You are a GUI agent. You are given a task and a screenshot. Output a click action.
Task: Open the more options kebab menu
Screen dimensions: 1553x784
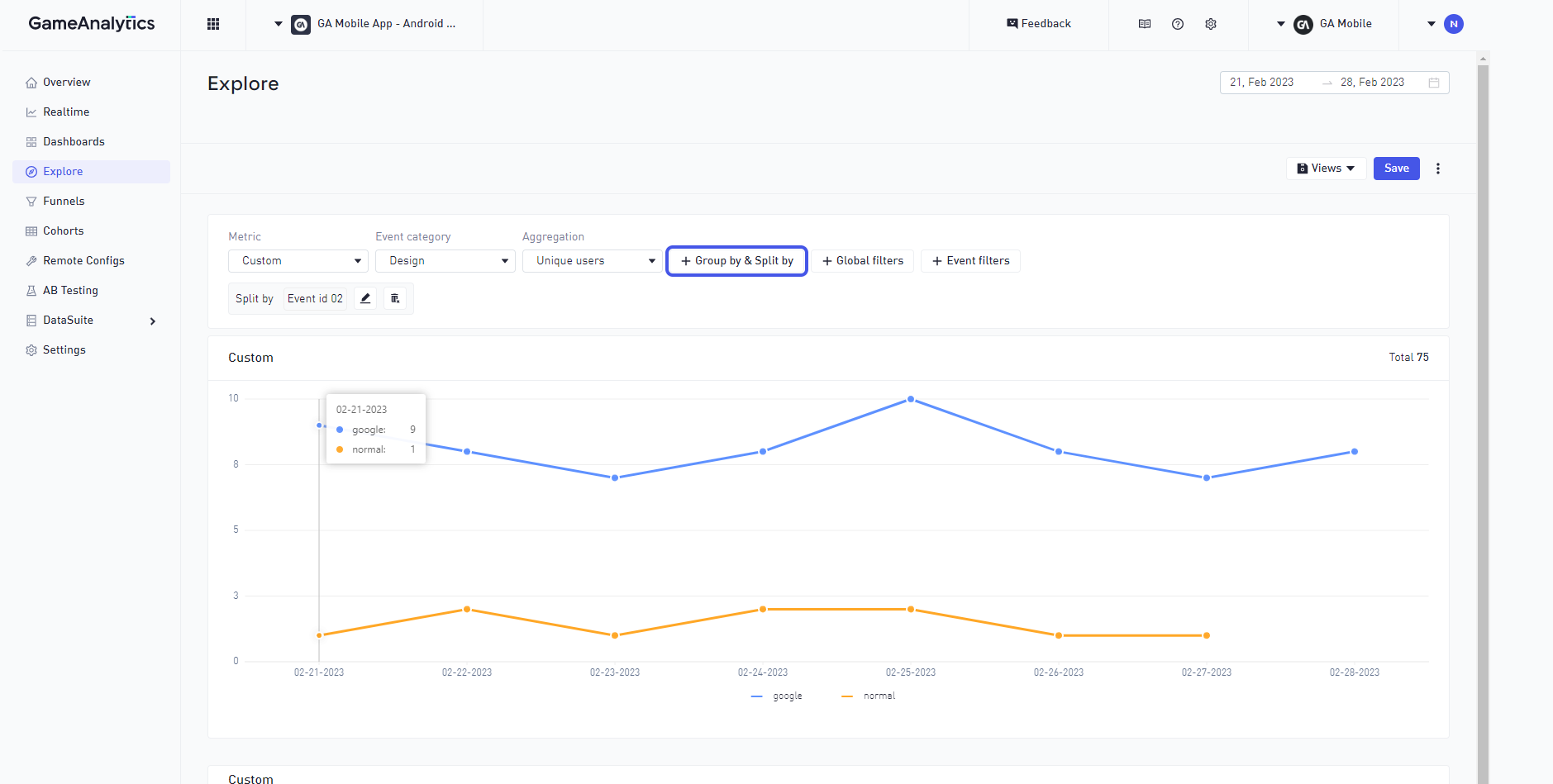(1438, 169)
